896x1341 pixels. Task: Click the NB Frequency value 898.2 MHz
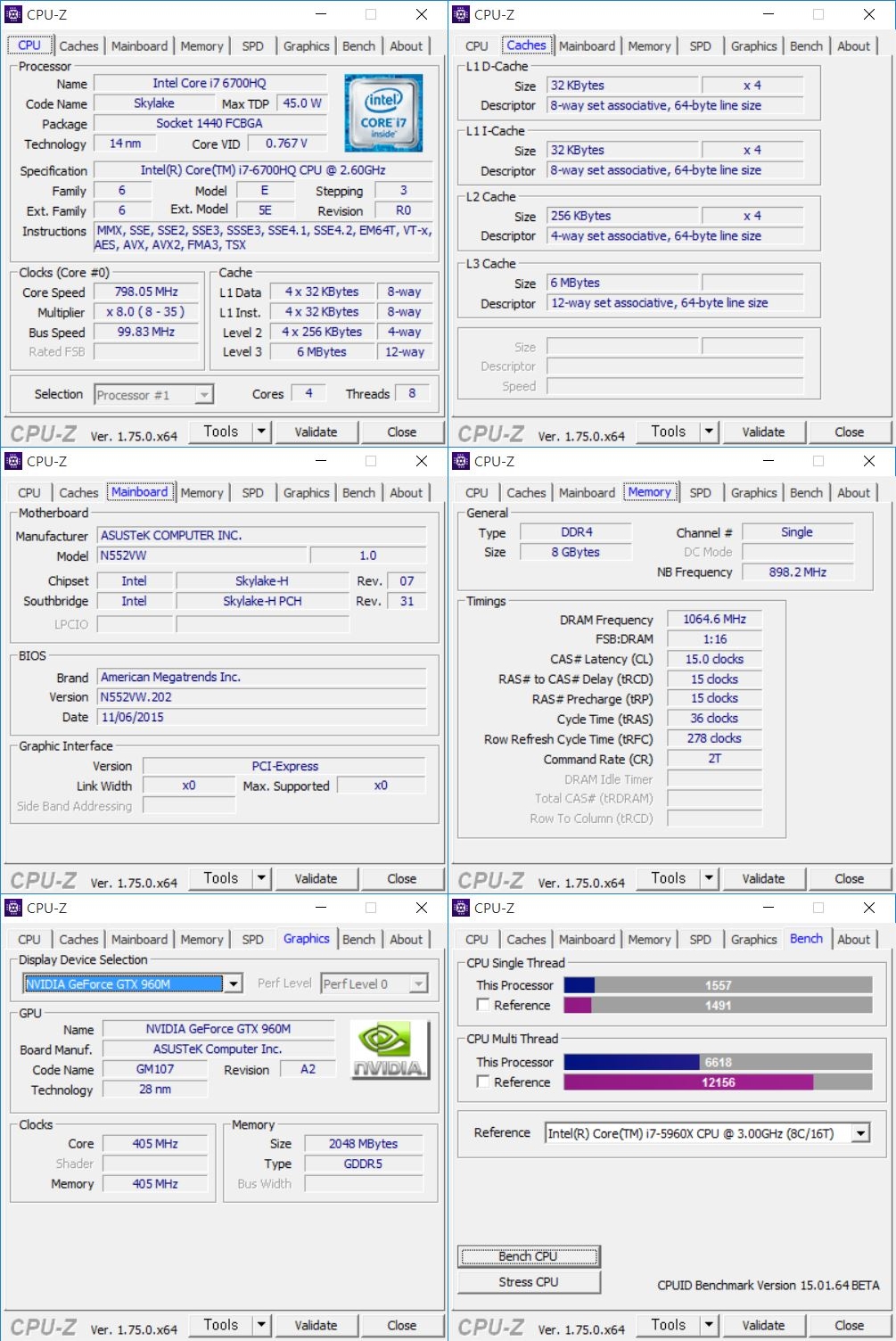point(797,572)
